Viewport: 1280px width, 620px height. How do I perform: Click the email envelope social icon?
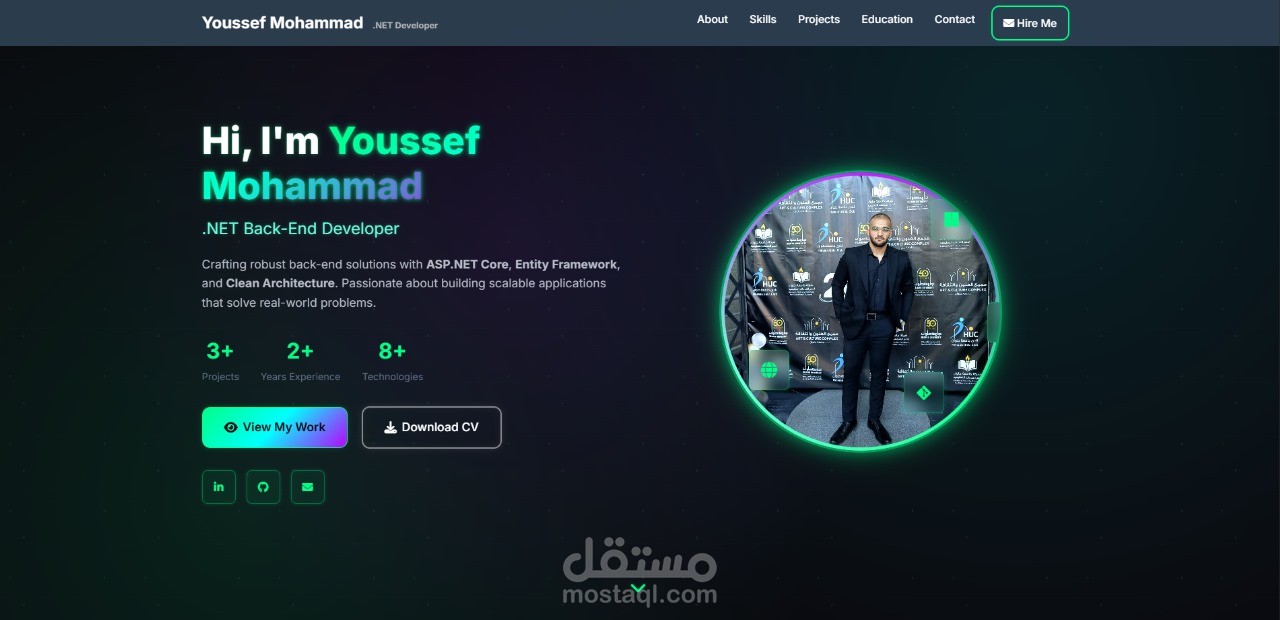(308, 487)
